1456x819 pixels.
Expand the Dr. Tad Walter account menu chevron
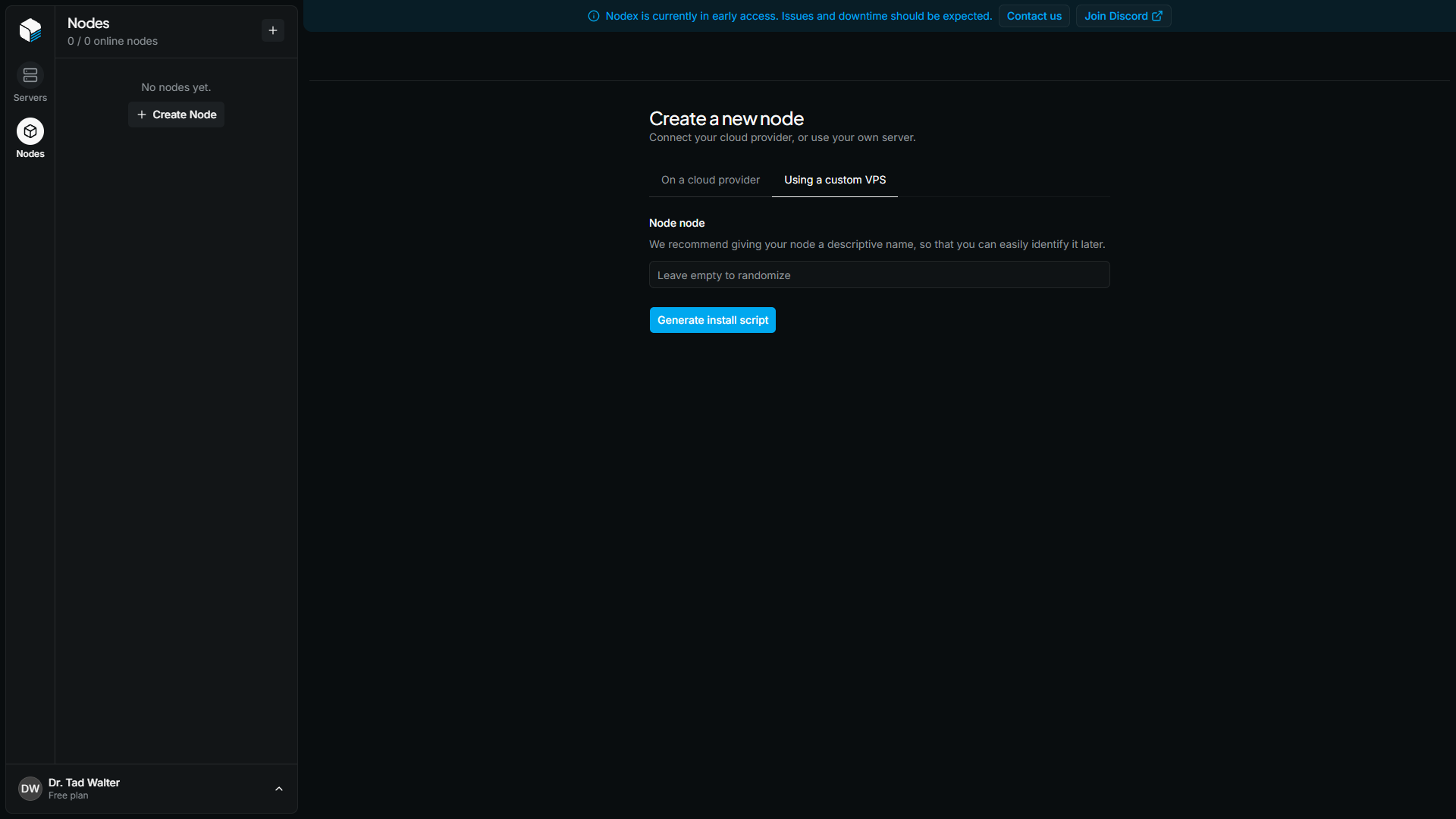pos(279,789)
